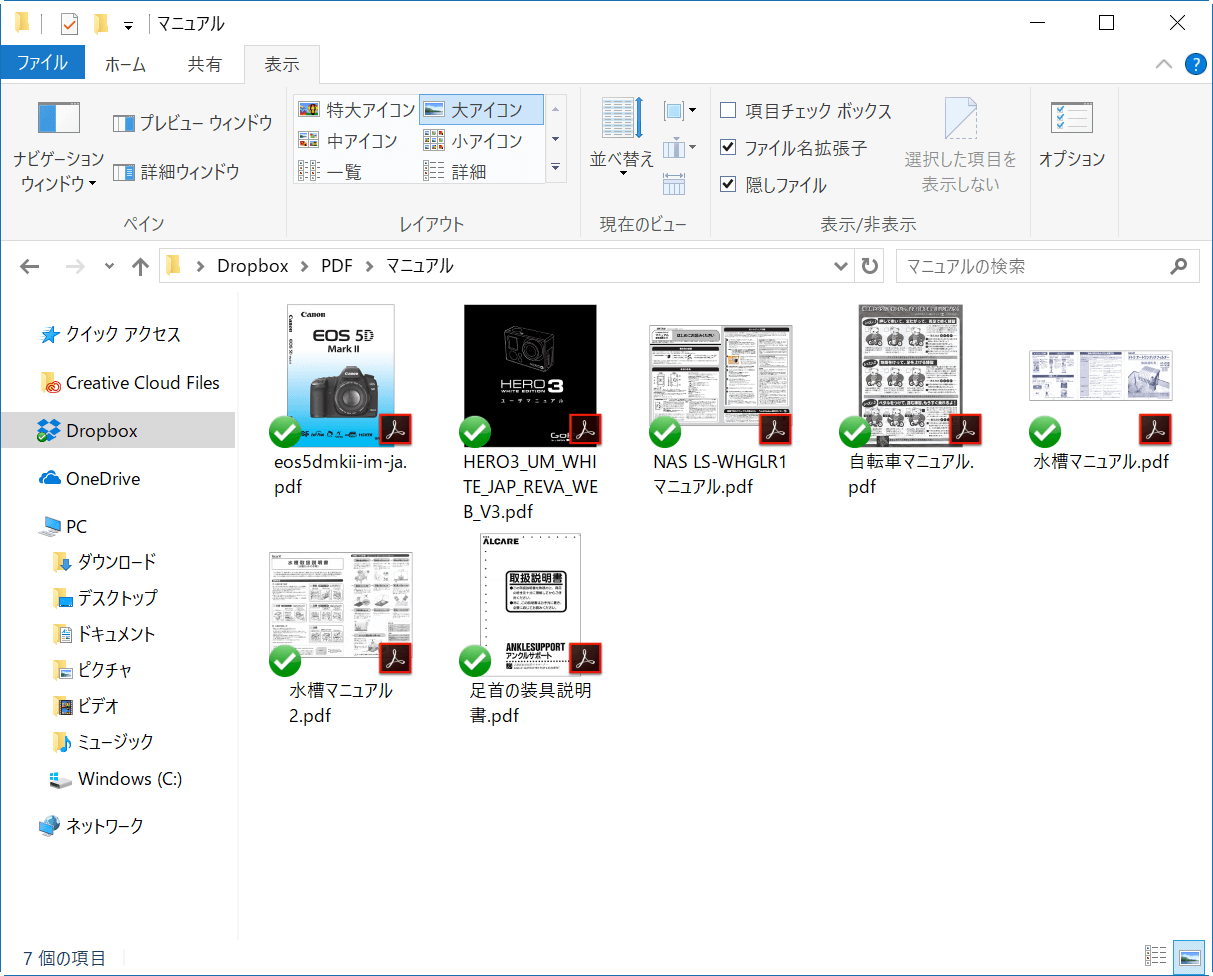Enable item check boxes (項目チェック ボックス)
The image size is (1213, 976).
coord(806,111)
